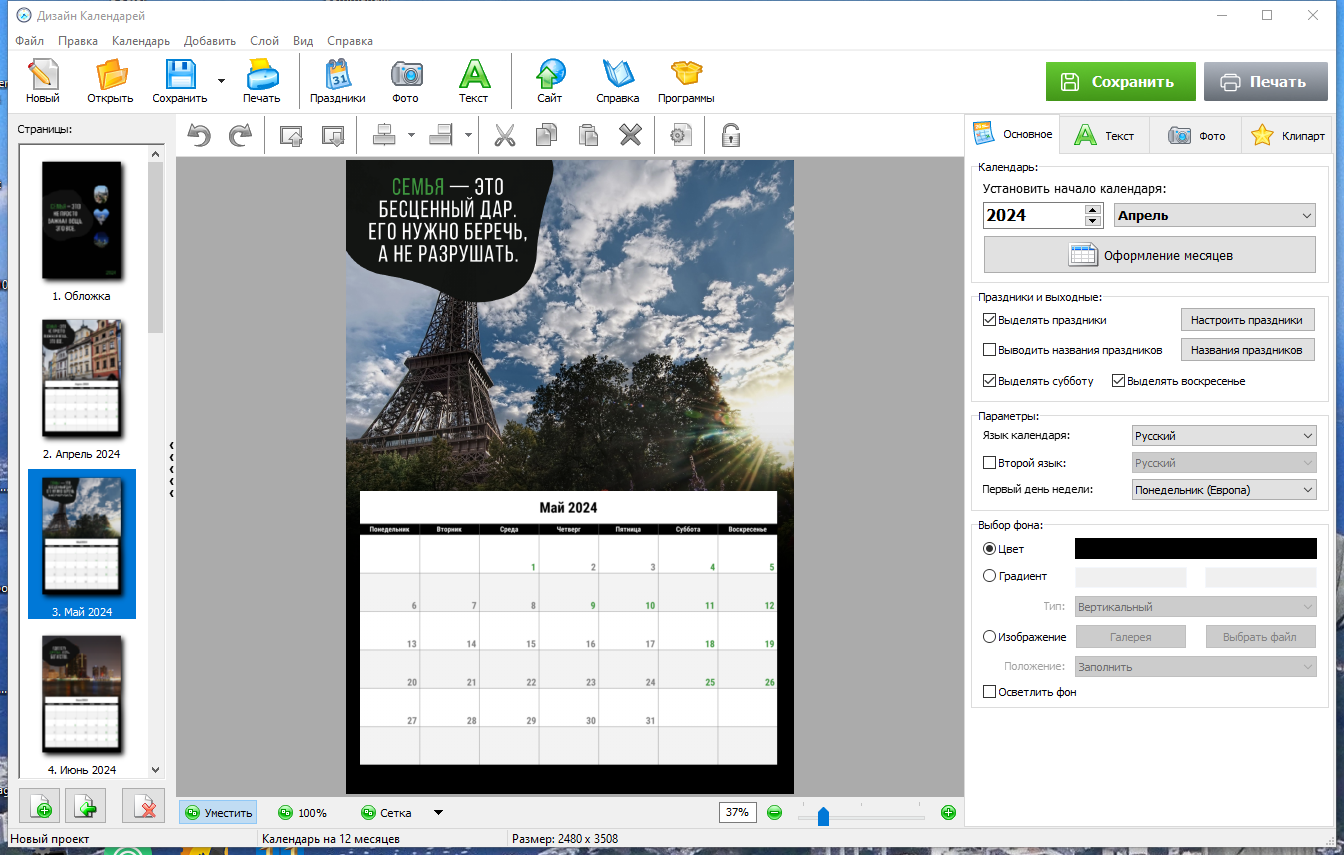Uncheck Выделять субботу checkbox
This screenshot has height=855, width=1344.
pos(990,381)
